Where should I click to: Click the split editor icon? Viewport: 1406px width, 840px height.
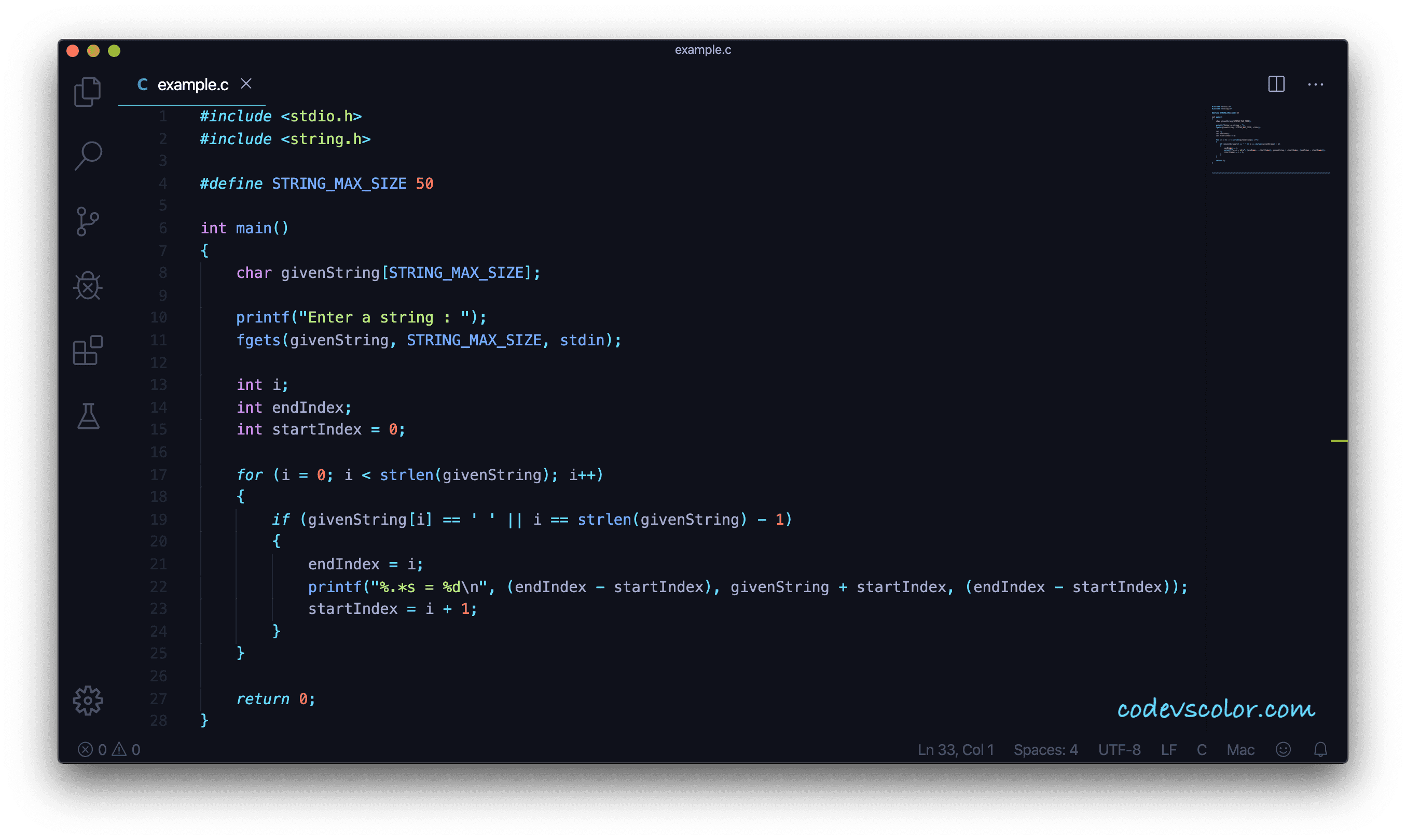coord(1276,85)
